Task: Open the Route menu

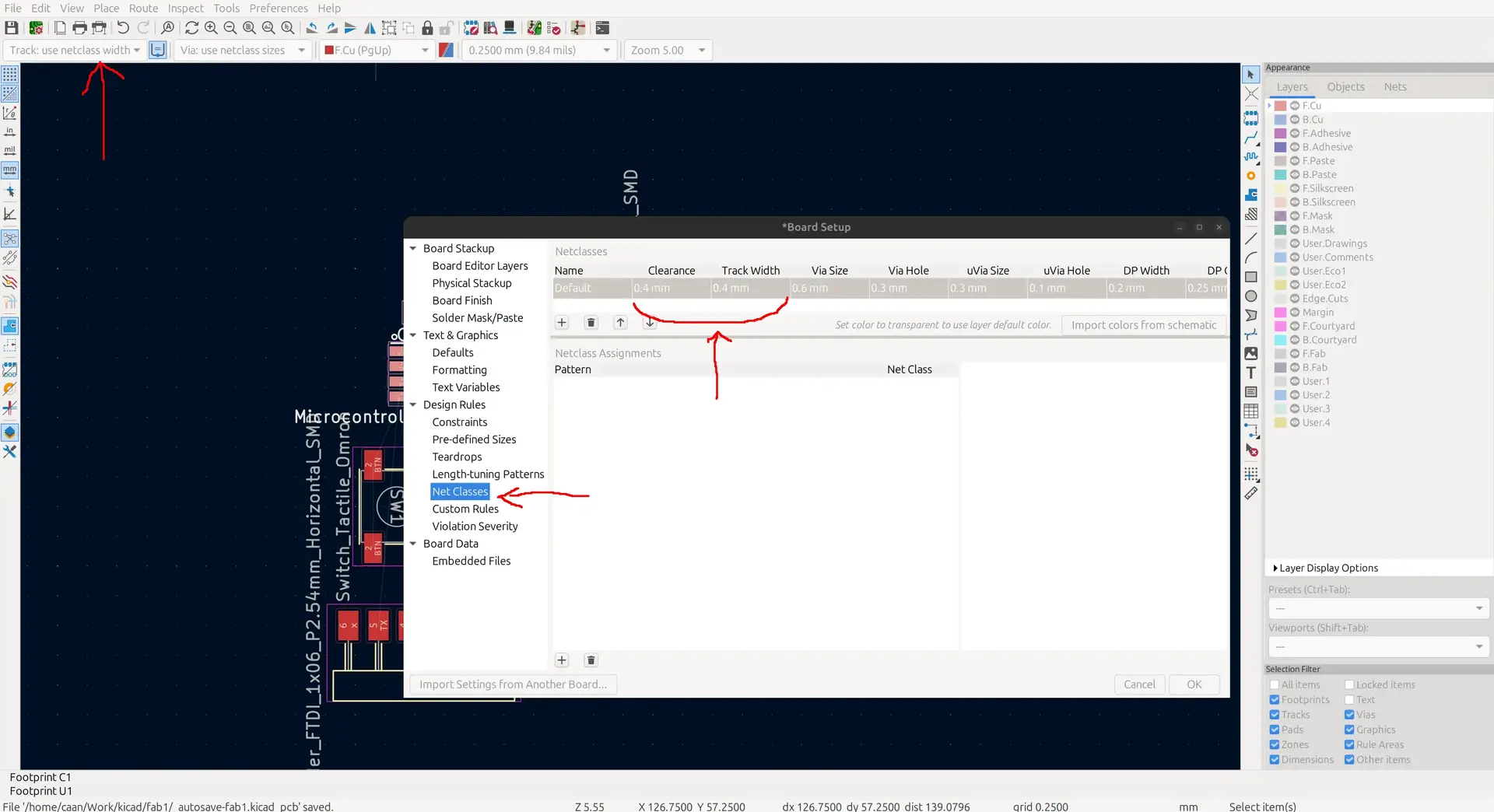Action: (x=143, y=9)
